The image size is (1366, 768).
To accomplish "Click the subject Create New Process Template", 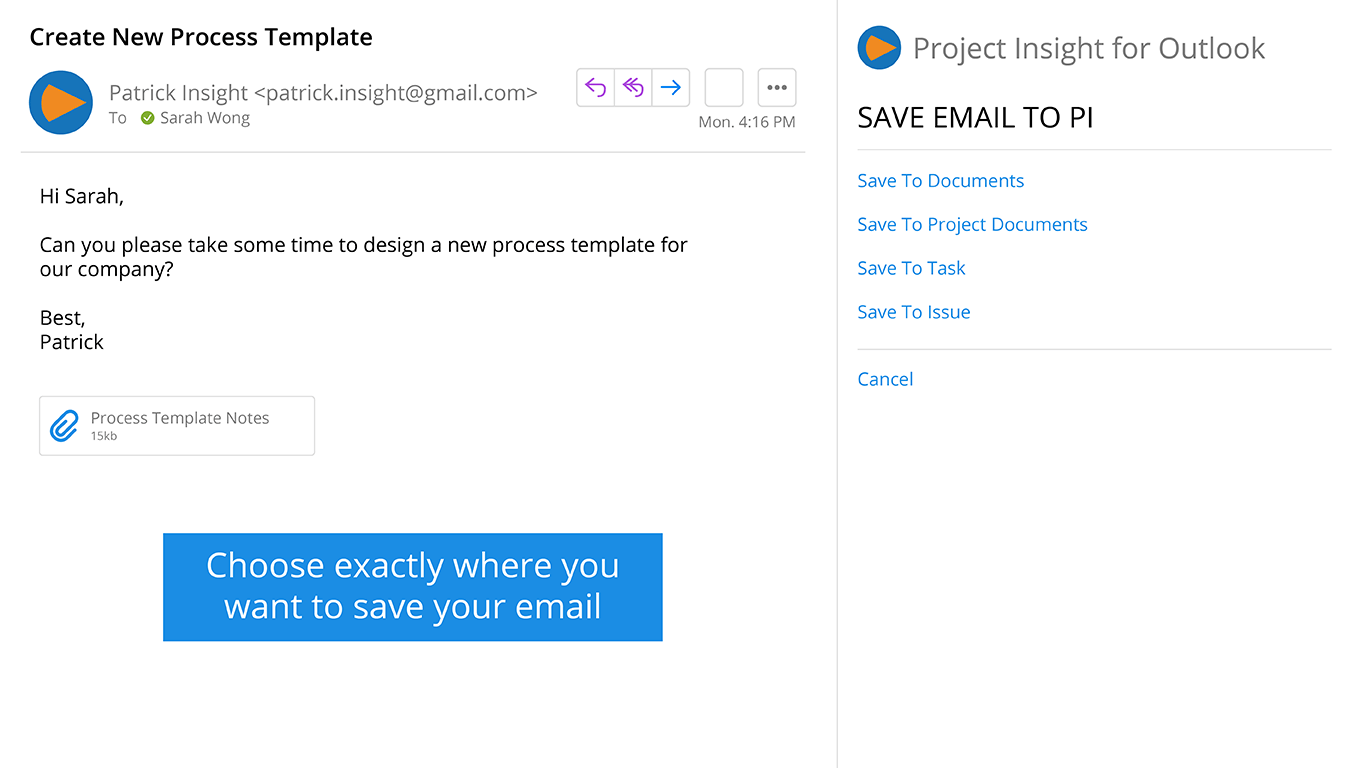I will coord(201,38).
